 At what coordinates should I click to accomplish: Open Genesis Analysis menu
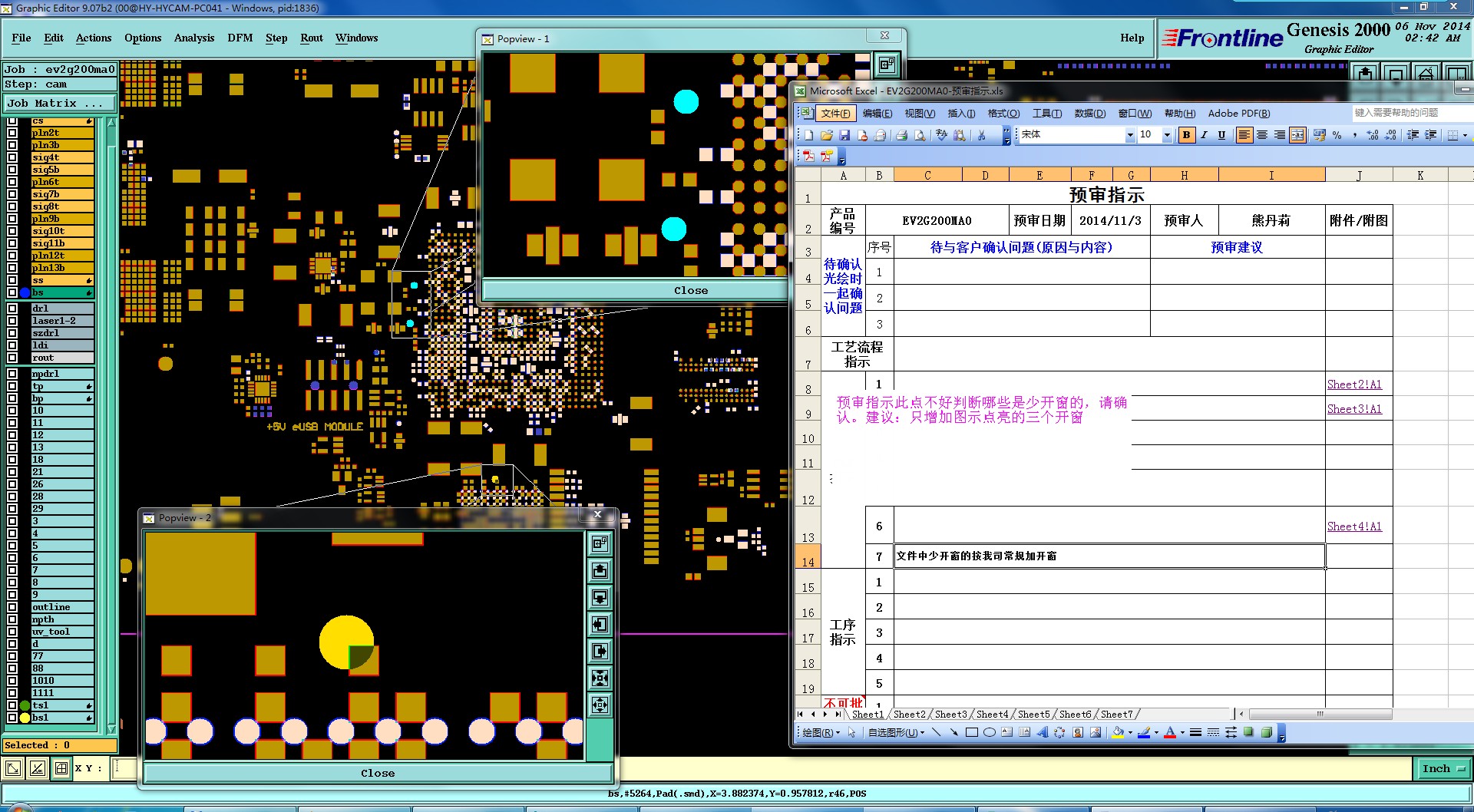194,38
